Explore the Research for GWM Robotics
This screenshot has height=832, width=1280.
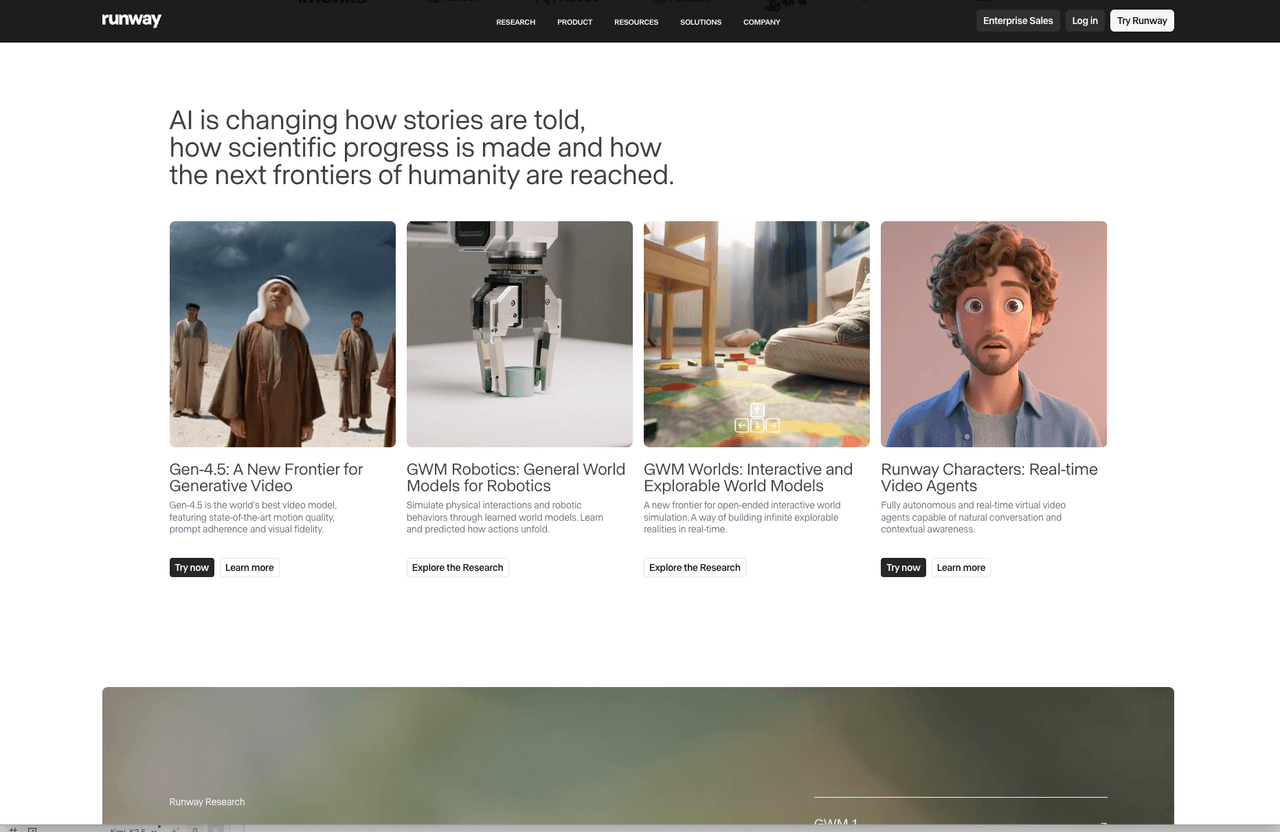tap(457, 568)
